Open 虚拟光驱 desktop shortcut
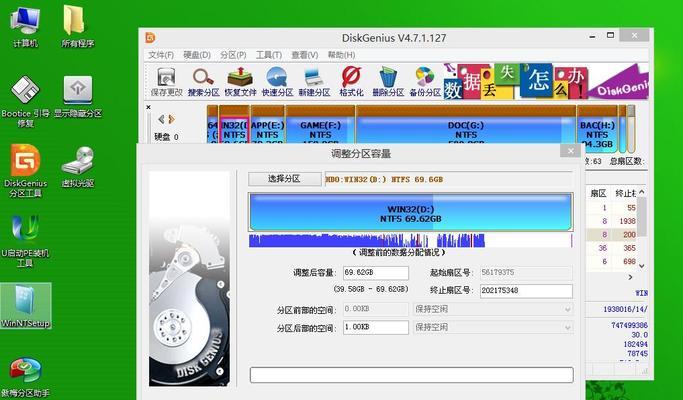This screenshot has width=683, height=400. pyautogui.click(x=78, y=166)
